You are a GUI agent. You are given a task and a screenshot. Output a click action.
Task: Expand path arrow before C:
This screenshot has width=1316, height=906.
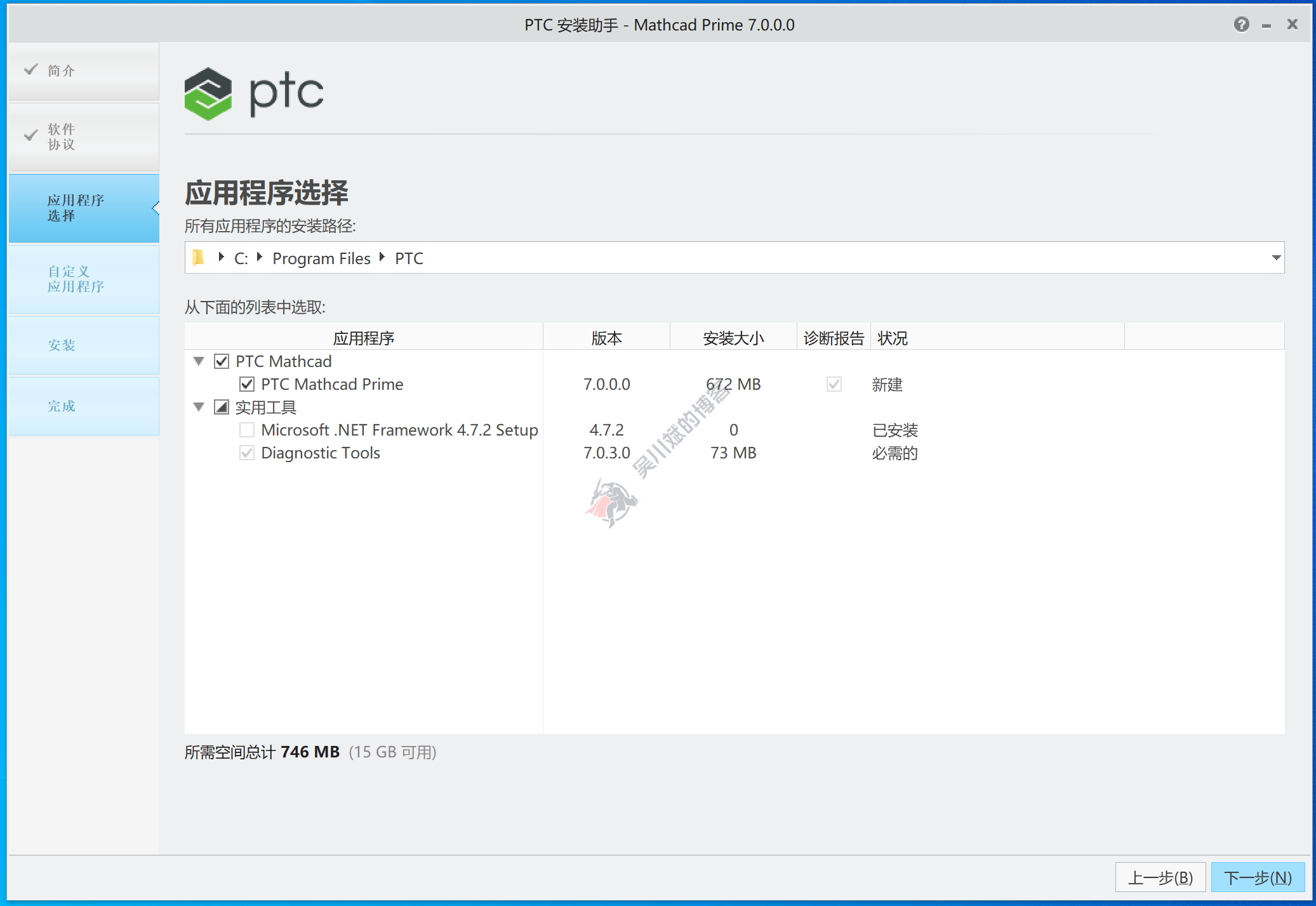221,257
